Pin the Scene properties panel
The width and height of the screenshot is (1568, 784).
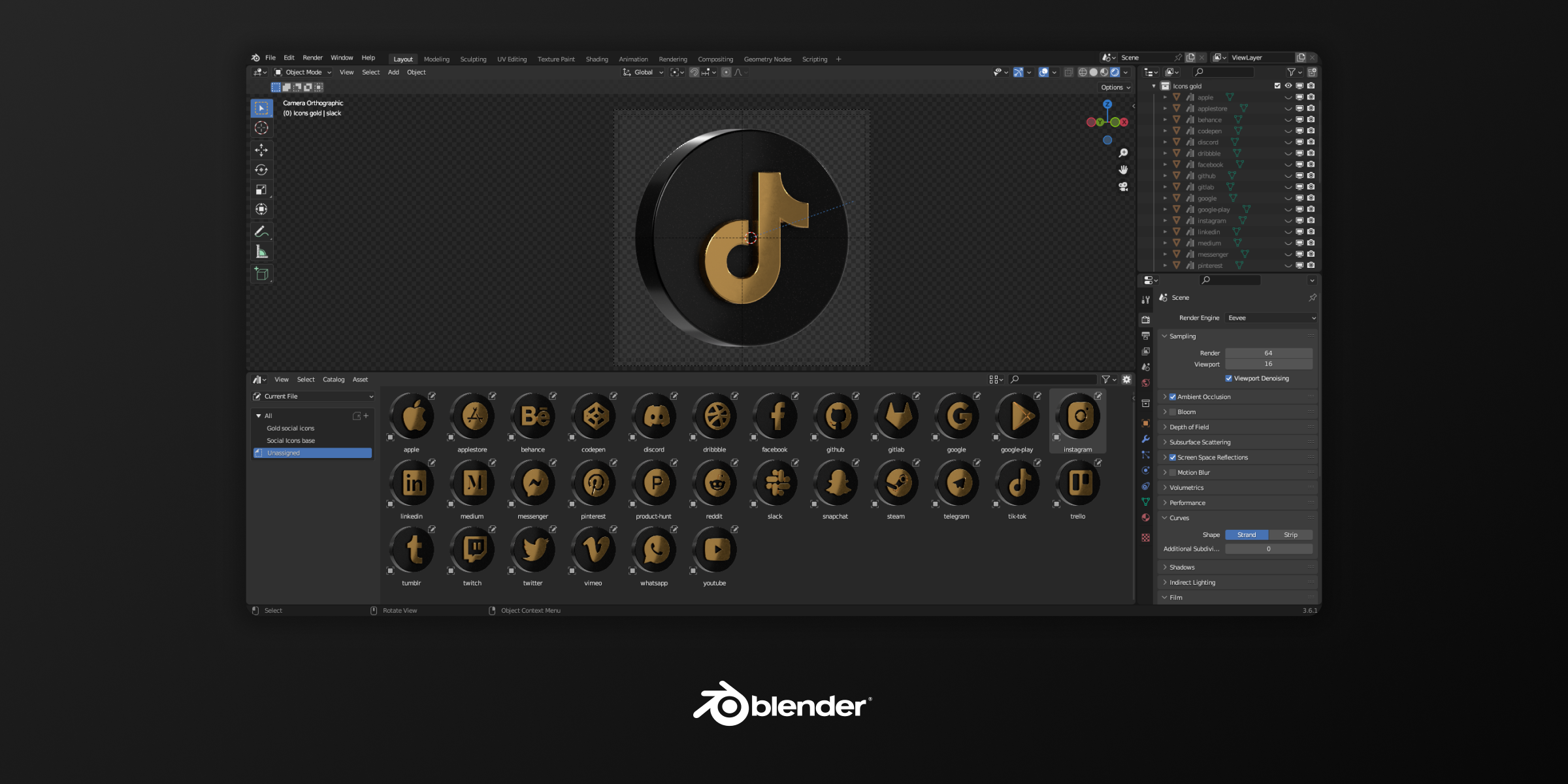[x=1312, y=298]
